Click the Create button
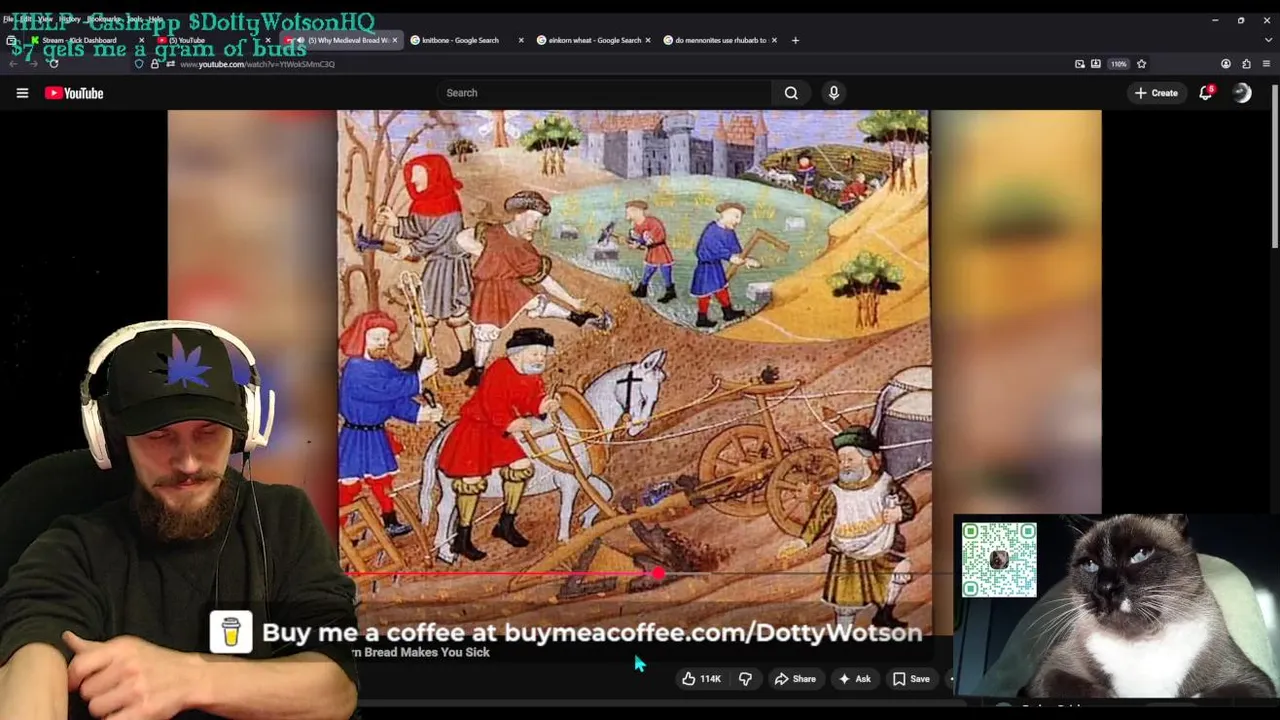The image size is (1280, 720). tap(1156, 93)
